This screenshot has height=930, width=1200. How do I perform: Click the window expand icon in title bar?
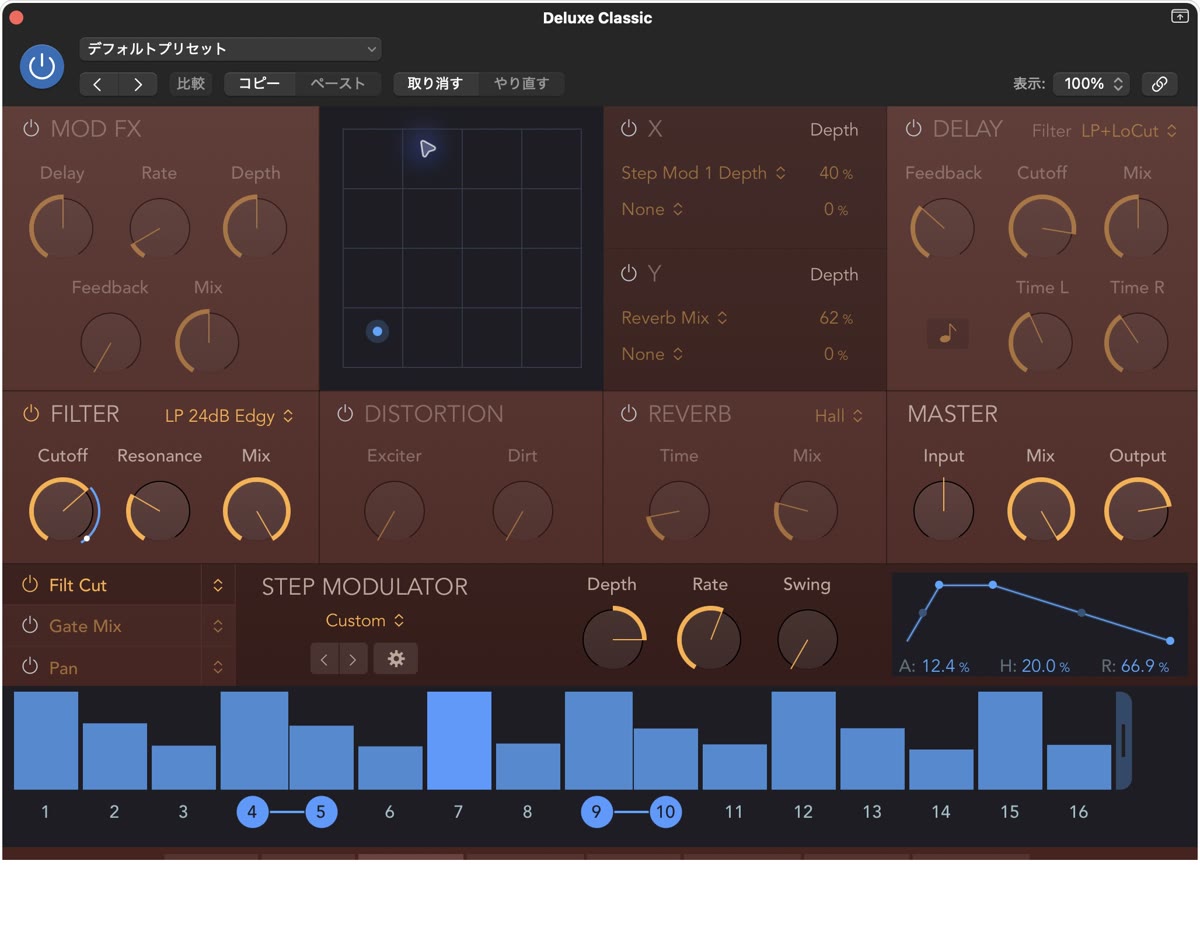click(1179, 17)
